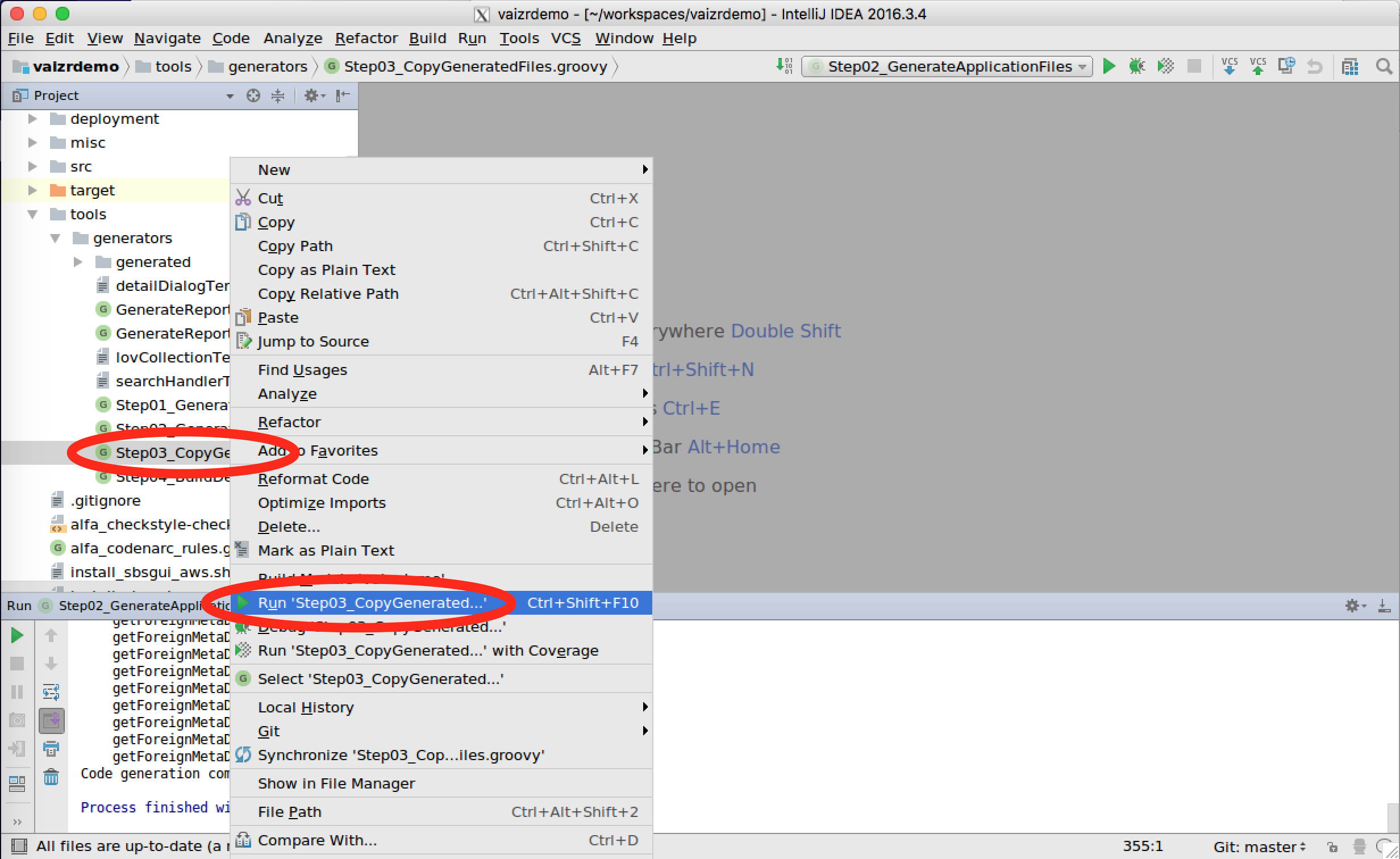This screenshot has width=1400, height=859.
Task: Click the pause output icon in Run panel
Action: click(17, 692)
